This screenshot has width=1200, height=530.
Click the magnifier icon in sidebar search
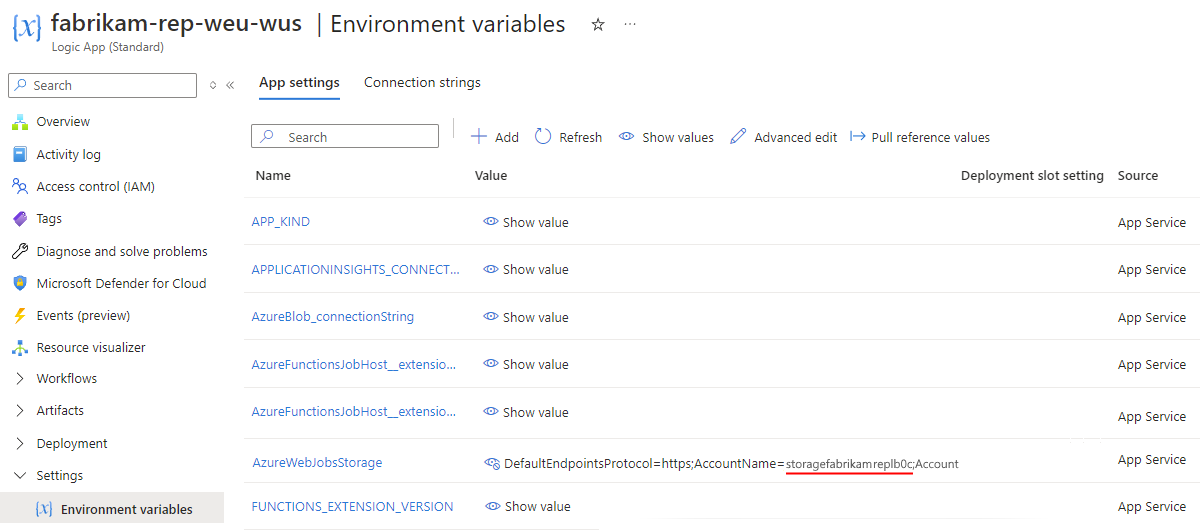21,86
